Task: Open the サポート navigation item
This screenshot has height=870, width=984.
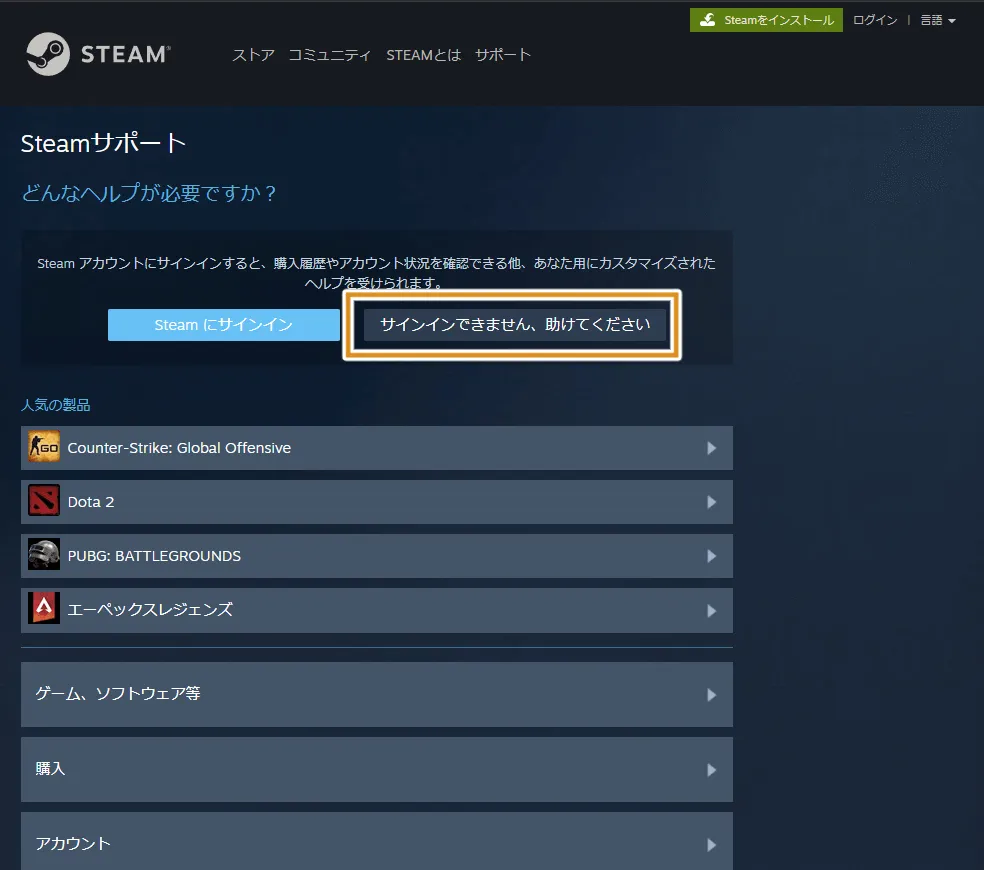Action: point(503,55)
